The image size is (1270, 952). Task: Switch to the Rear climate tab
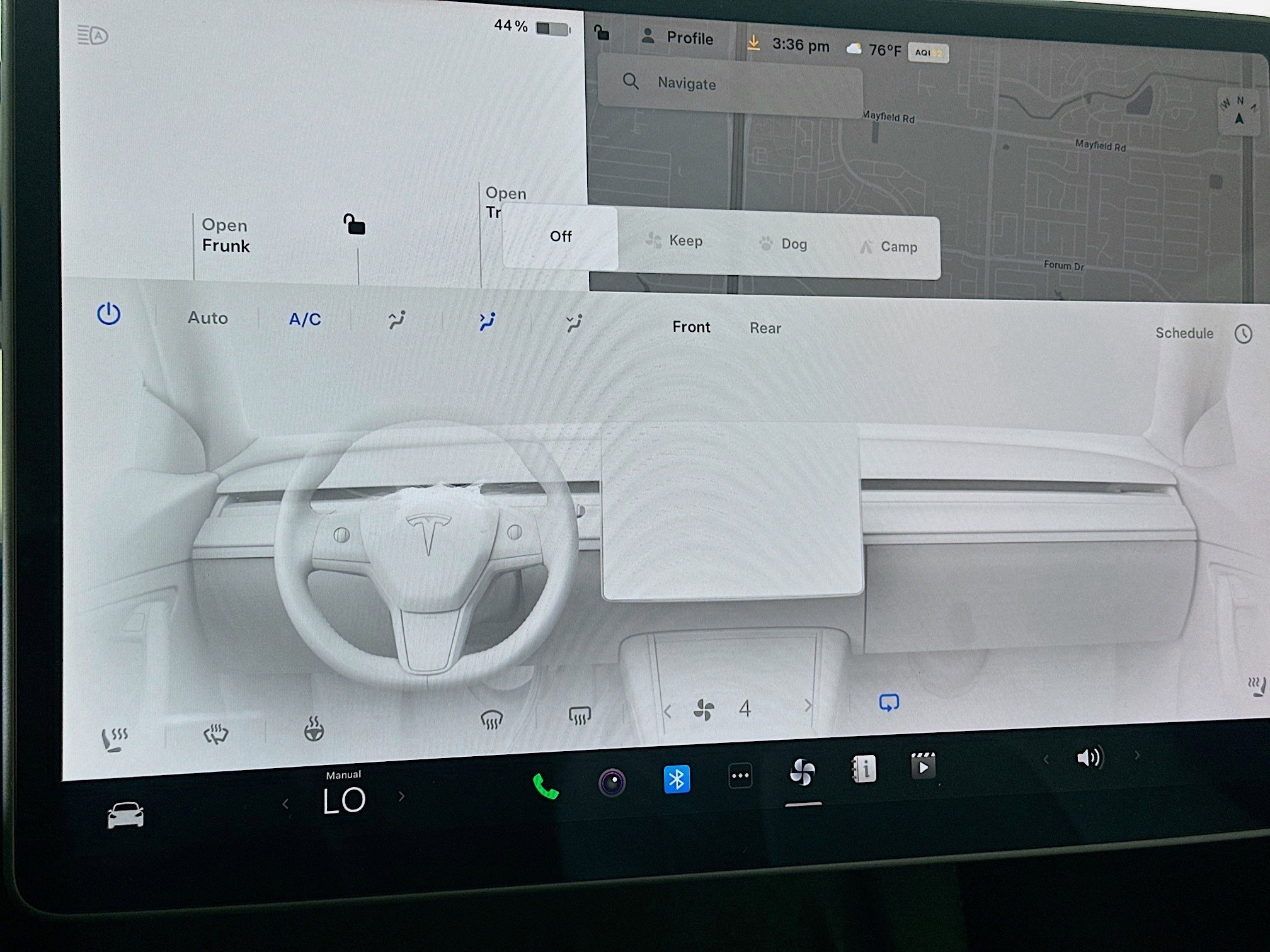764,327
